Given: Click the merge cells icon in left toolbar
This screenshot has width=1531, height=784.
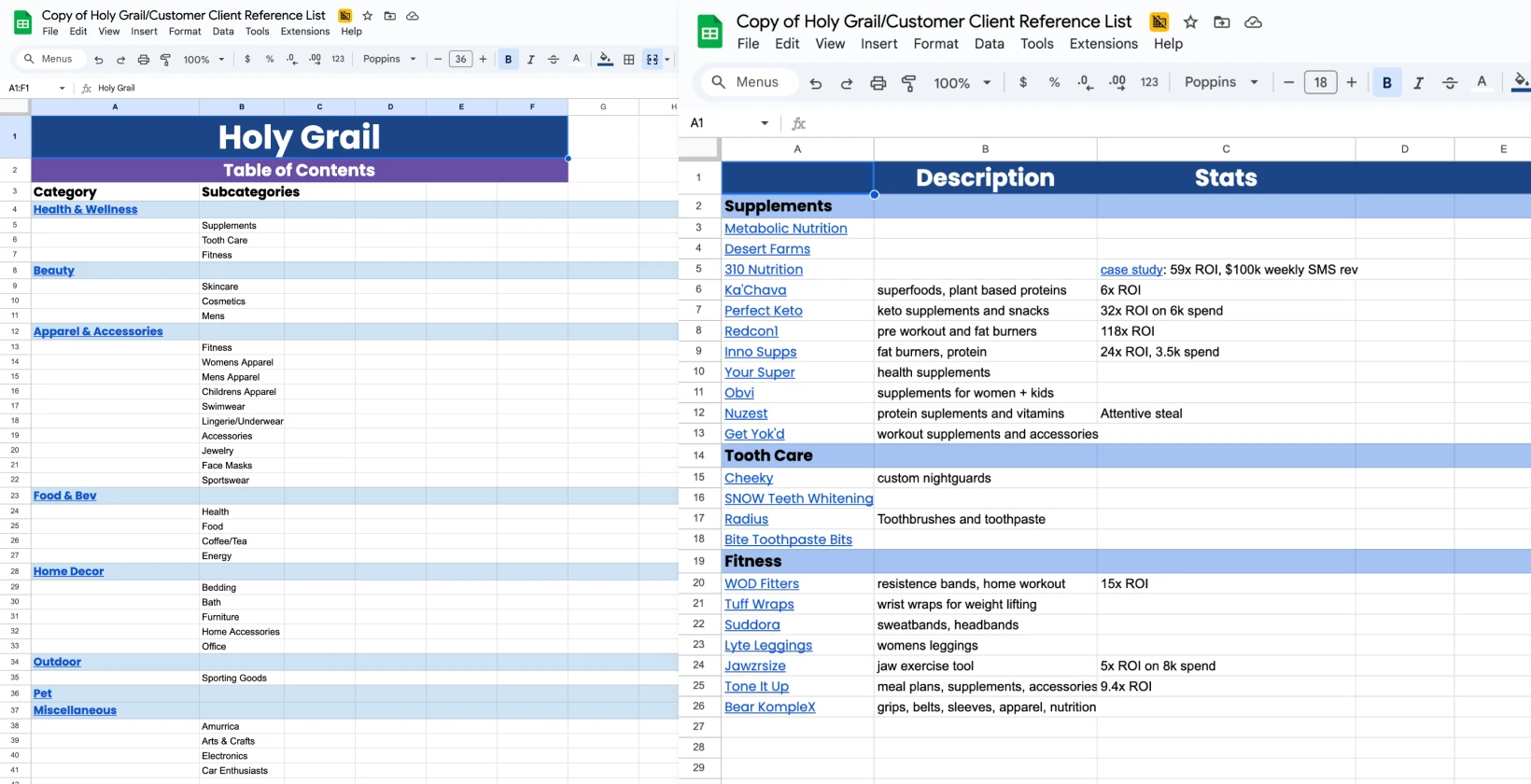Looking at the screenshot, I should point(653,60).
